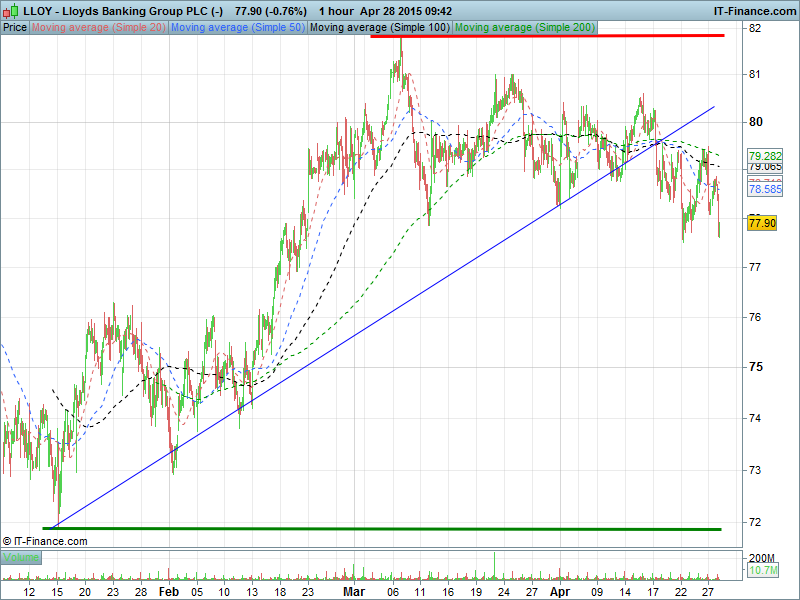Click the yellow 77.90 current price tag

click(x=762, y=223)
